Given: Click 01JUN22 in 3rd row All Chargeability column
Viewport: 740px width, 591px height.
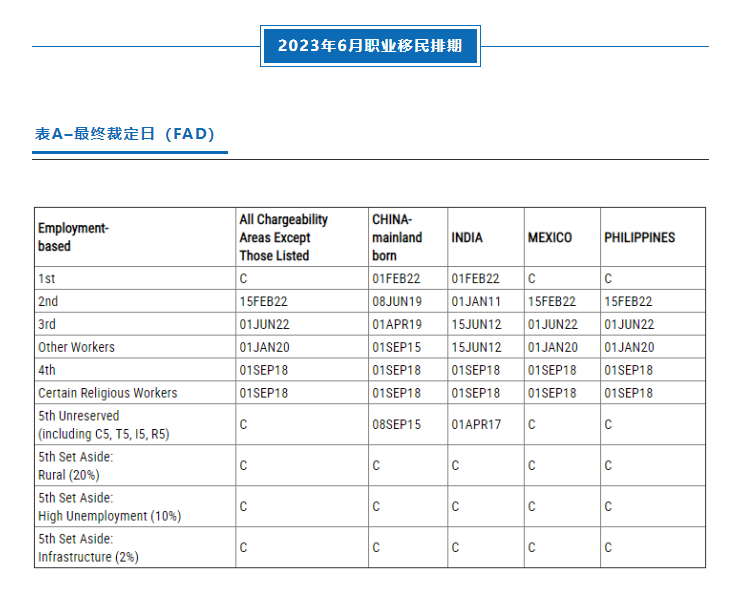Looking at the screenshot, I should 264,324.
